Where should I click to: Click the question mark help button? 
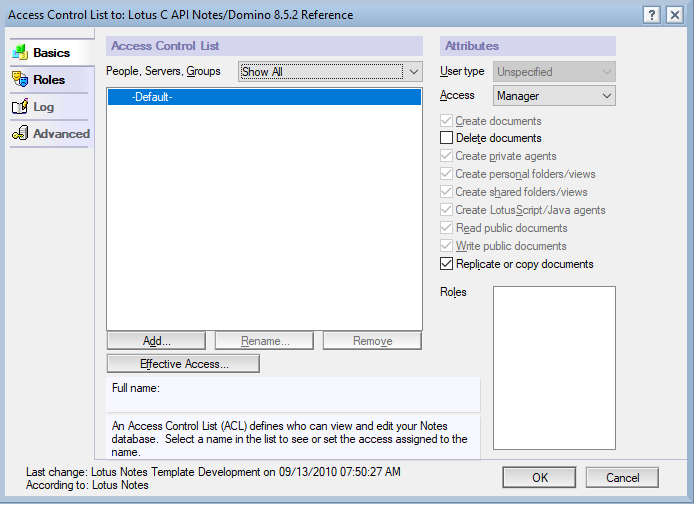[652, 15]
